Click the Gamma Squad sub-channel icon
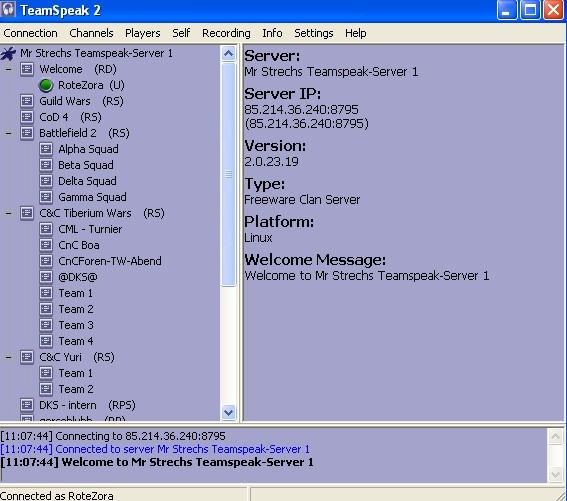 click(46, 197)
